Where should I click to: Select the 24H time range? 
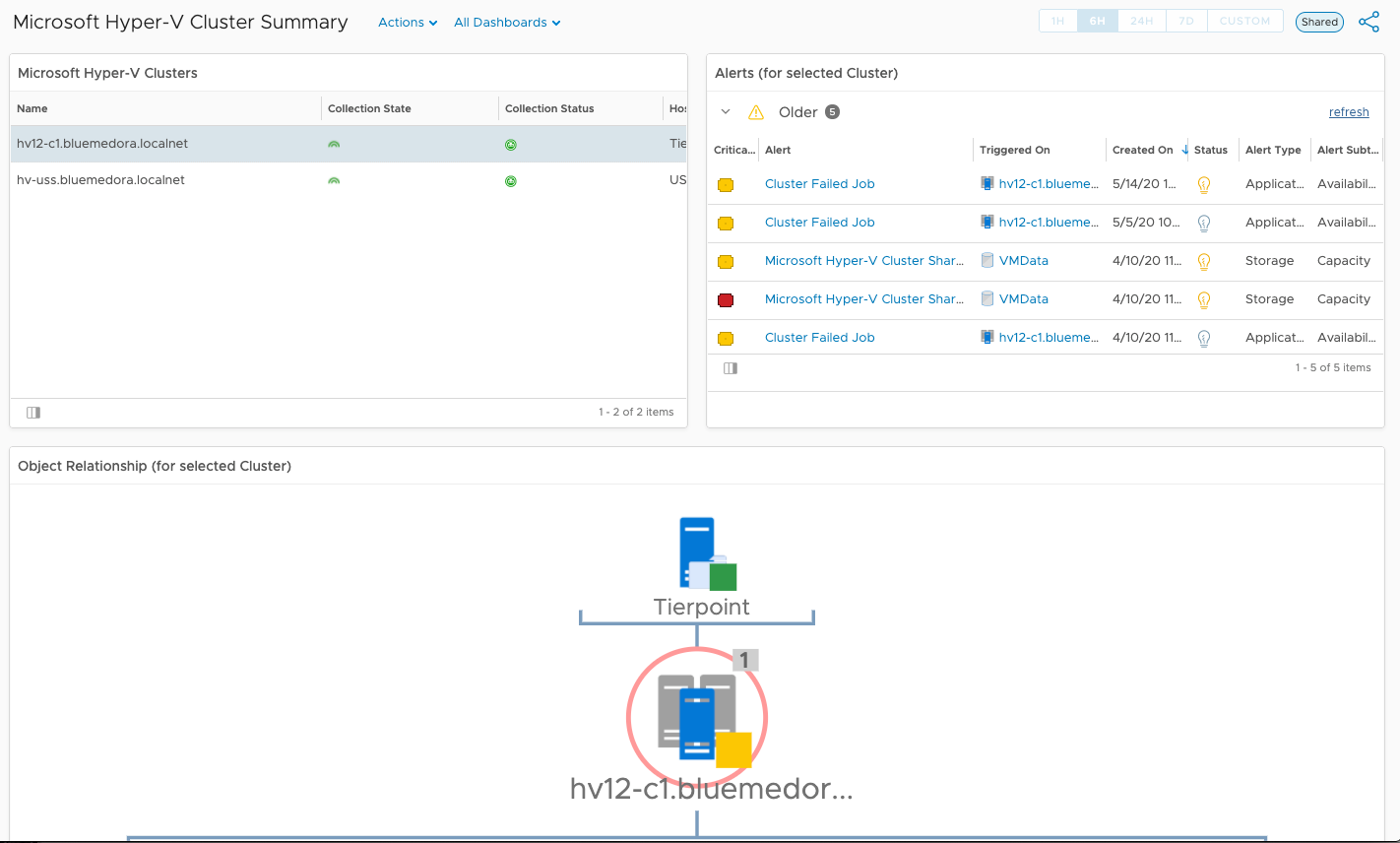coord(1142,21)
